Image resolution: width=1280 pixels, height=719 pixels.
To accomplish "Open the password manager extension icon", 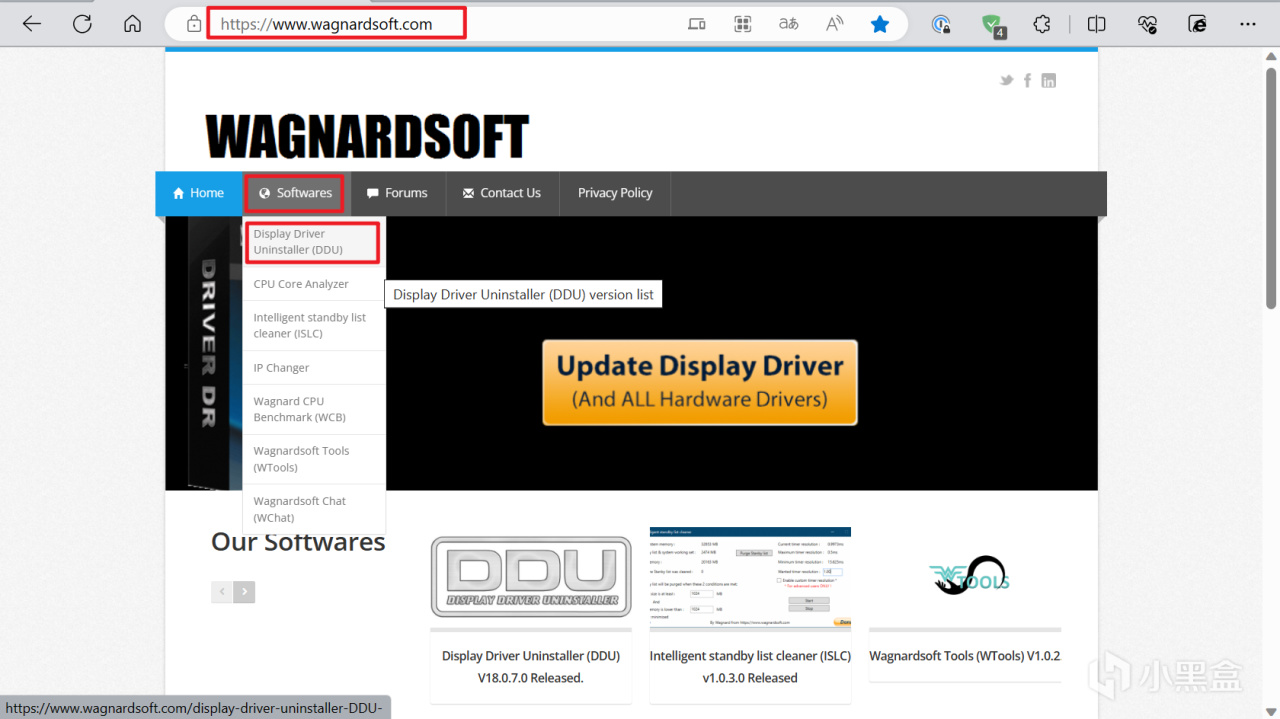I will pos(941,24).
